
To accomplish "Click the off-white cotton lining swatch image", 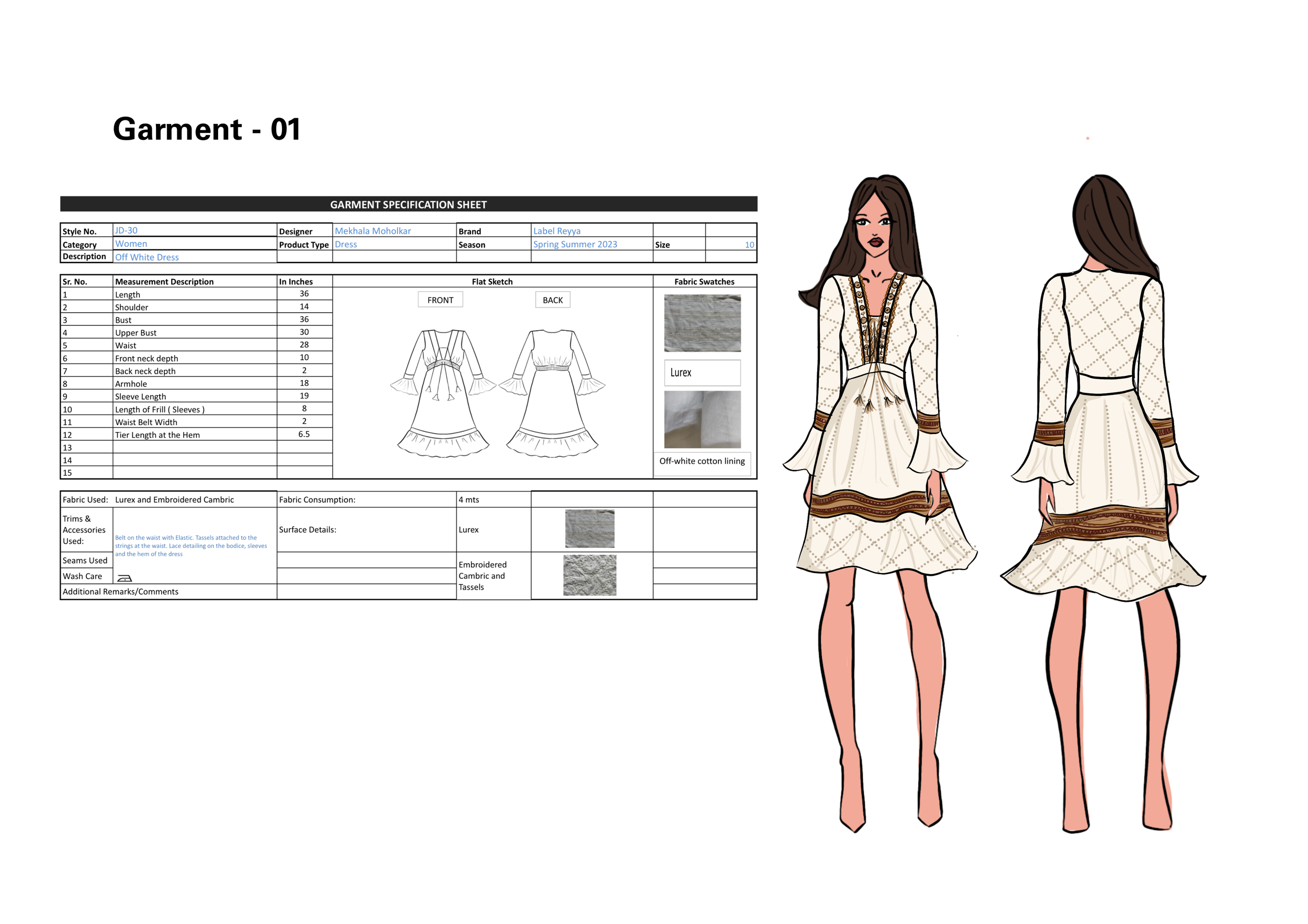I will [x=702, y=419].
